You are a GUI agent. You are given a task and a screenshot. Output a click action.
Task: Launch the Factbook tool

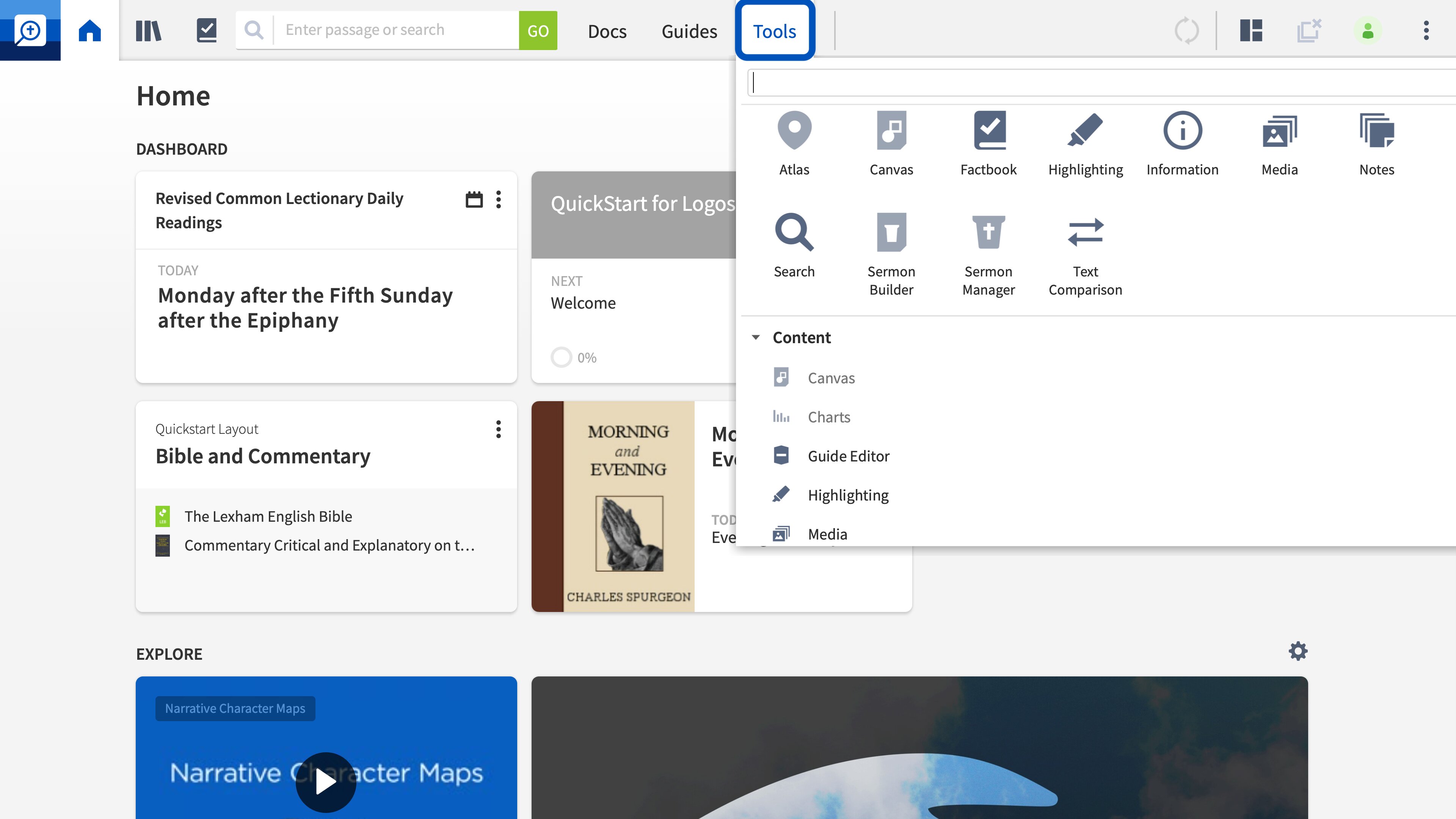tap(988, 144)
